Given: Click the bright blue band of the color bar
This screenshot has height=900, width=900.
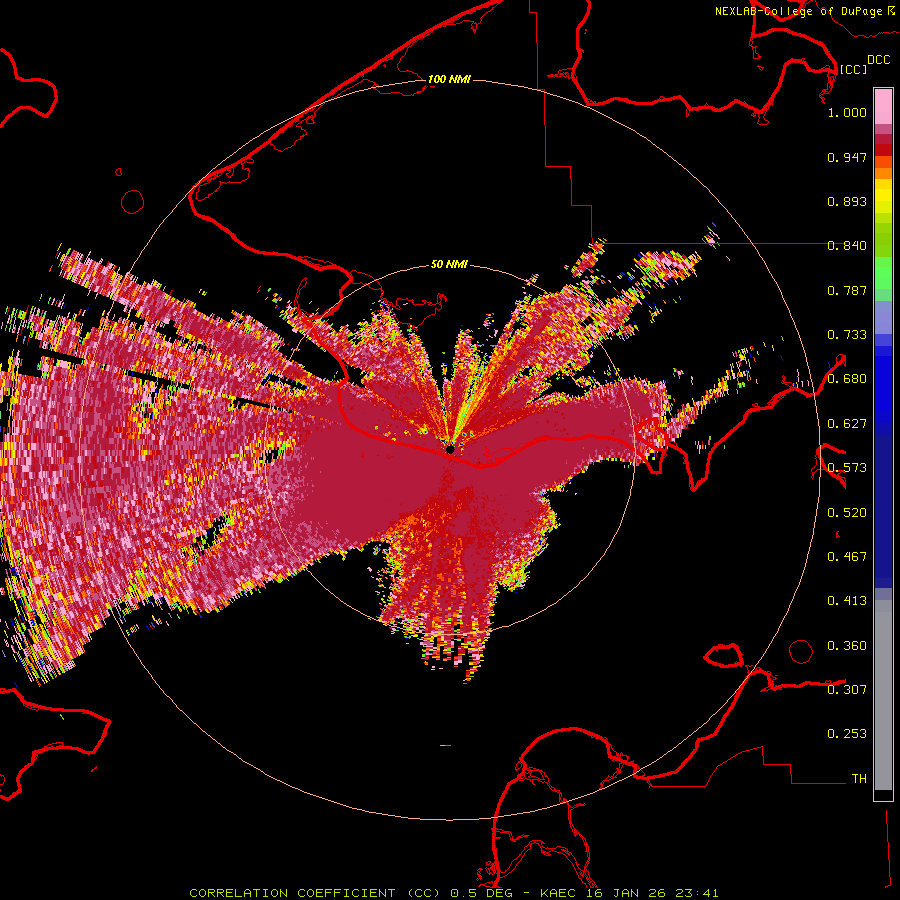Looking at the screenshot, I should tap(883, 385).
